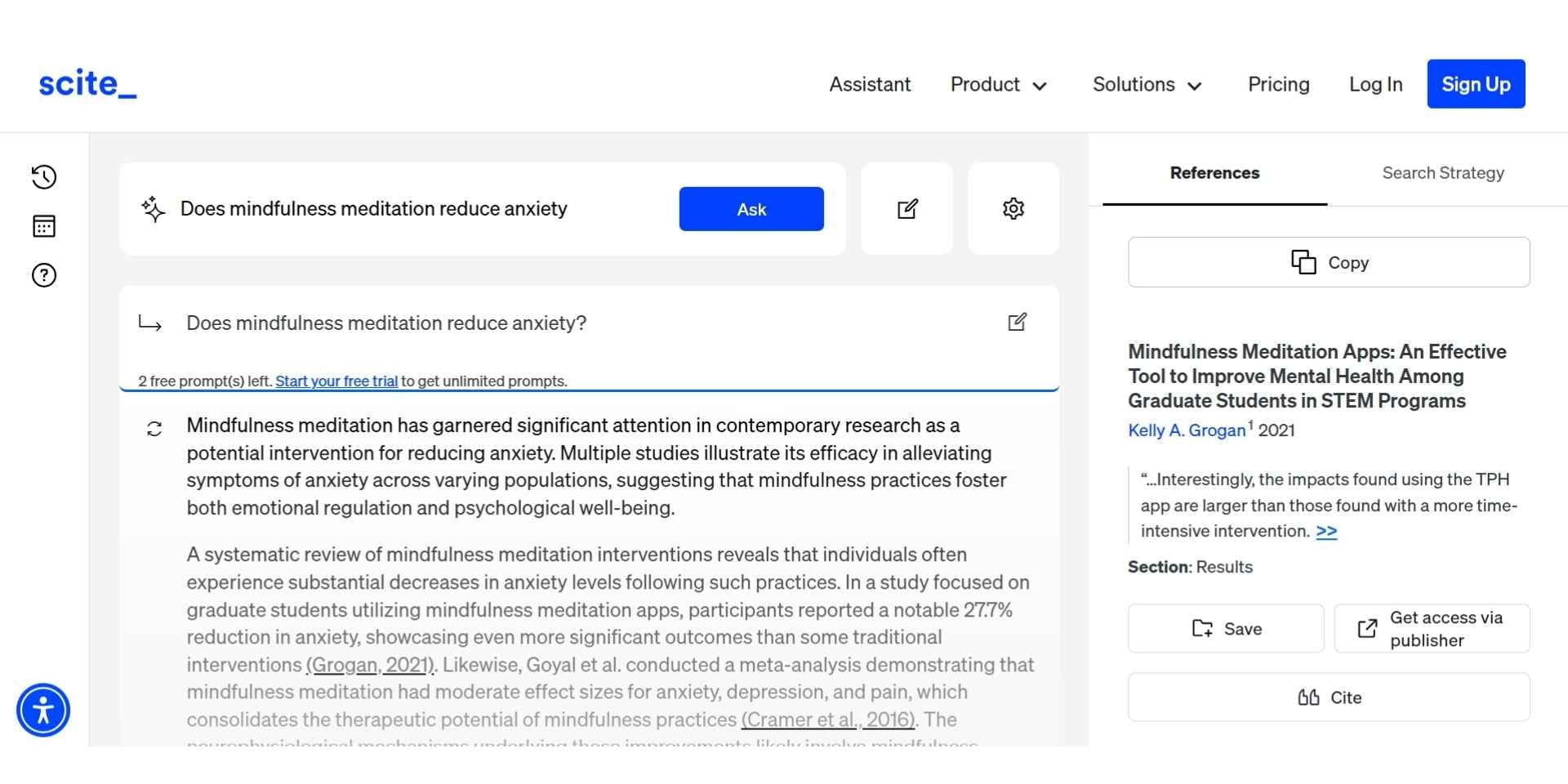Expand the Solutions dropdown menu

1147,85
